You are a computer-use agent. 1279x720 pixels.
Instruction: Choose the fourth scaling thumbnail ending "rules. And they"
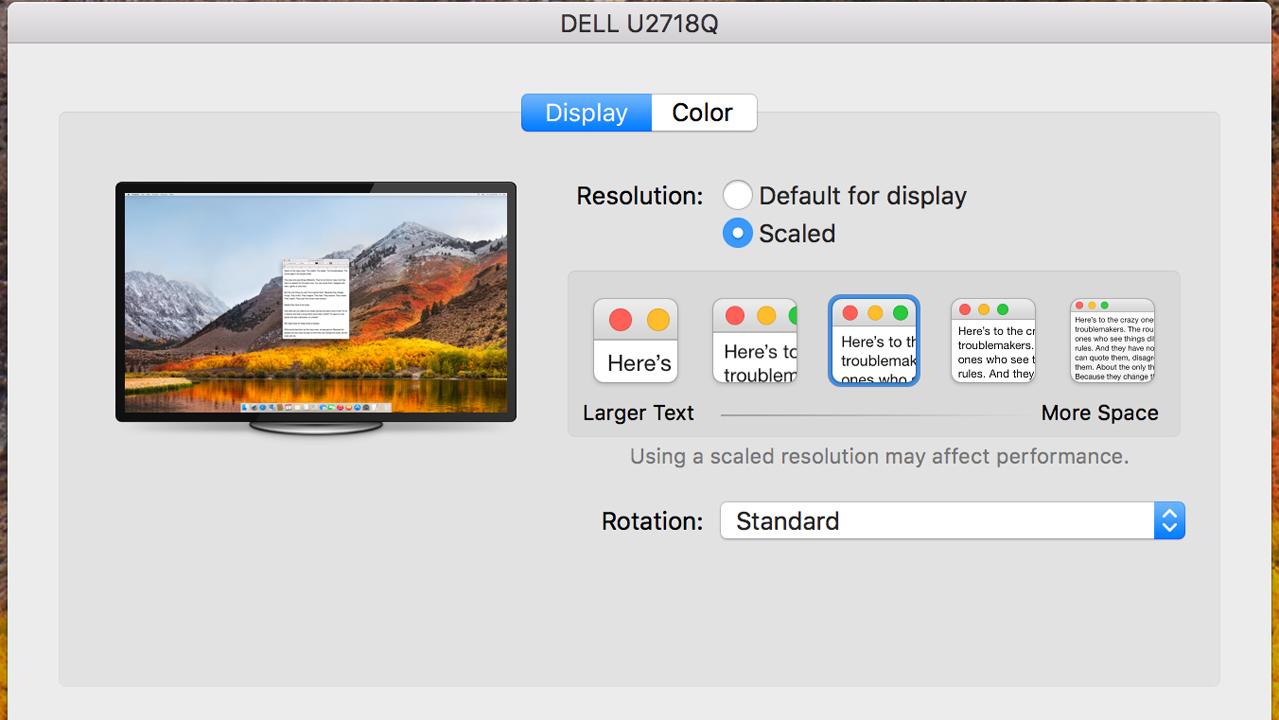(x=993, y=341)
